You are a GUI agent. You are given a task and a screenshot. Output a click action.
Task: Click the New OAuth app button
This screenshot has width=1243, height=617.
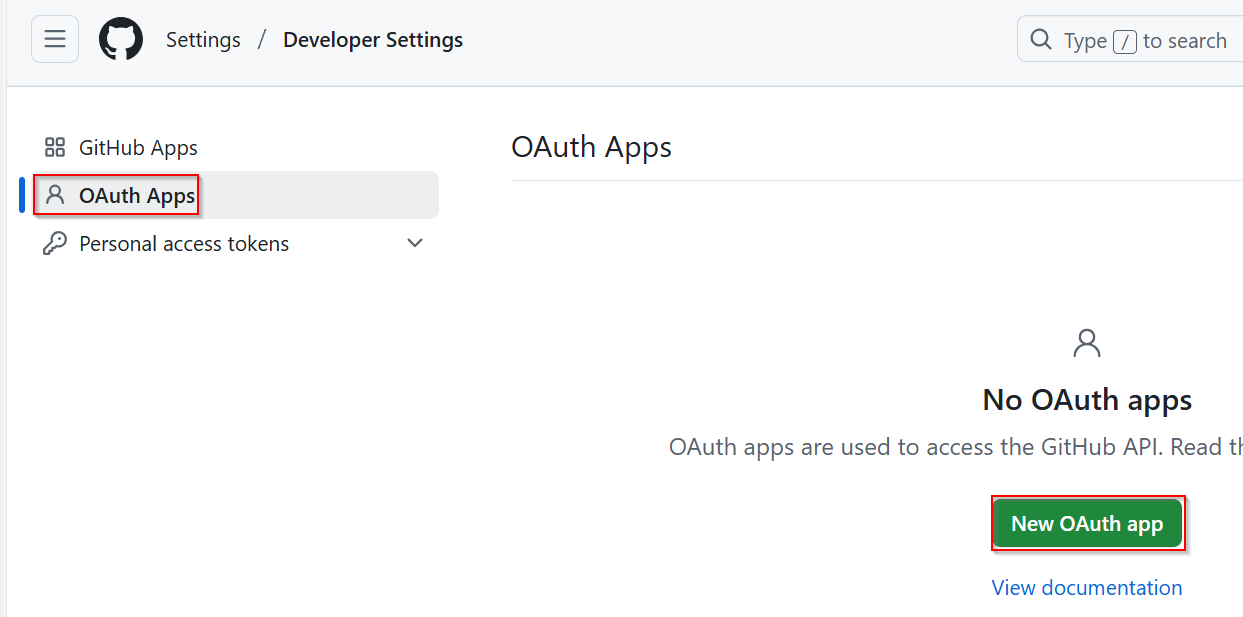[1087, 523]
